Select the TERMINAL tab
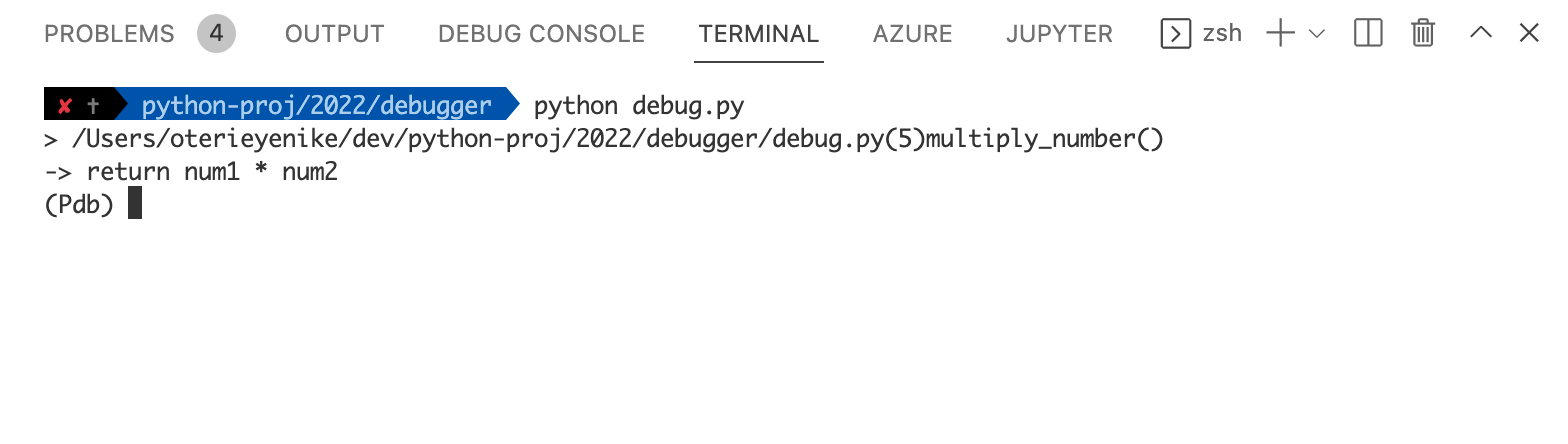This screenshot has height=444, width=1568. coord(759,34)
